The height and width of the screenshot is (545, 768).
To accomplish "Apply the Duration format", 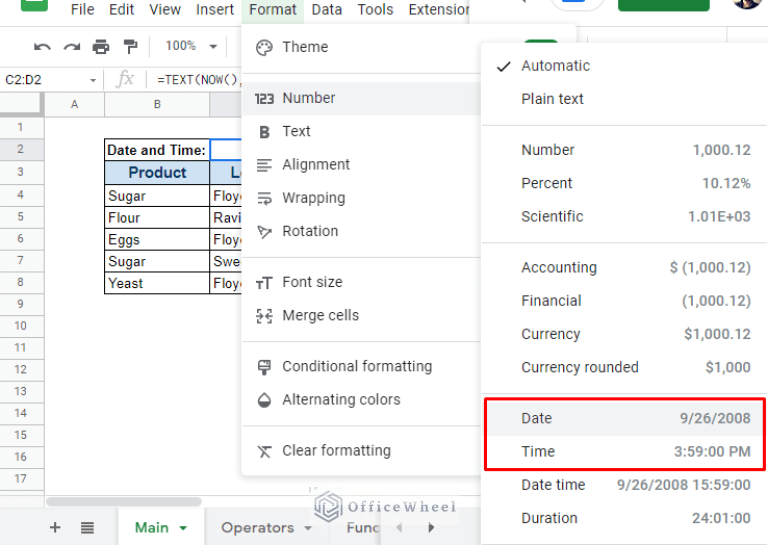I will pyautogui.click(x=624, y=518).
